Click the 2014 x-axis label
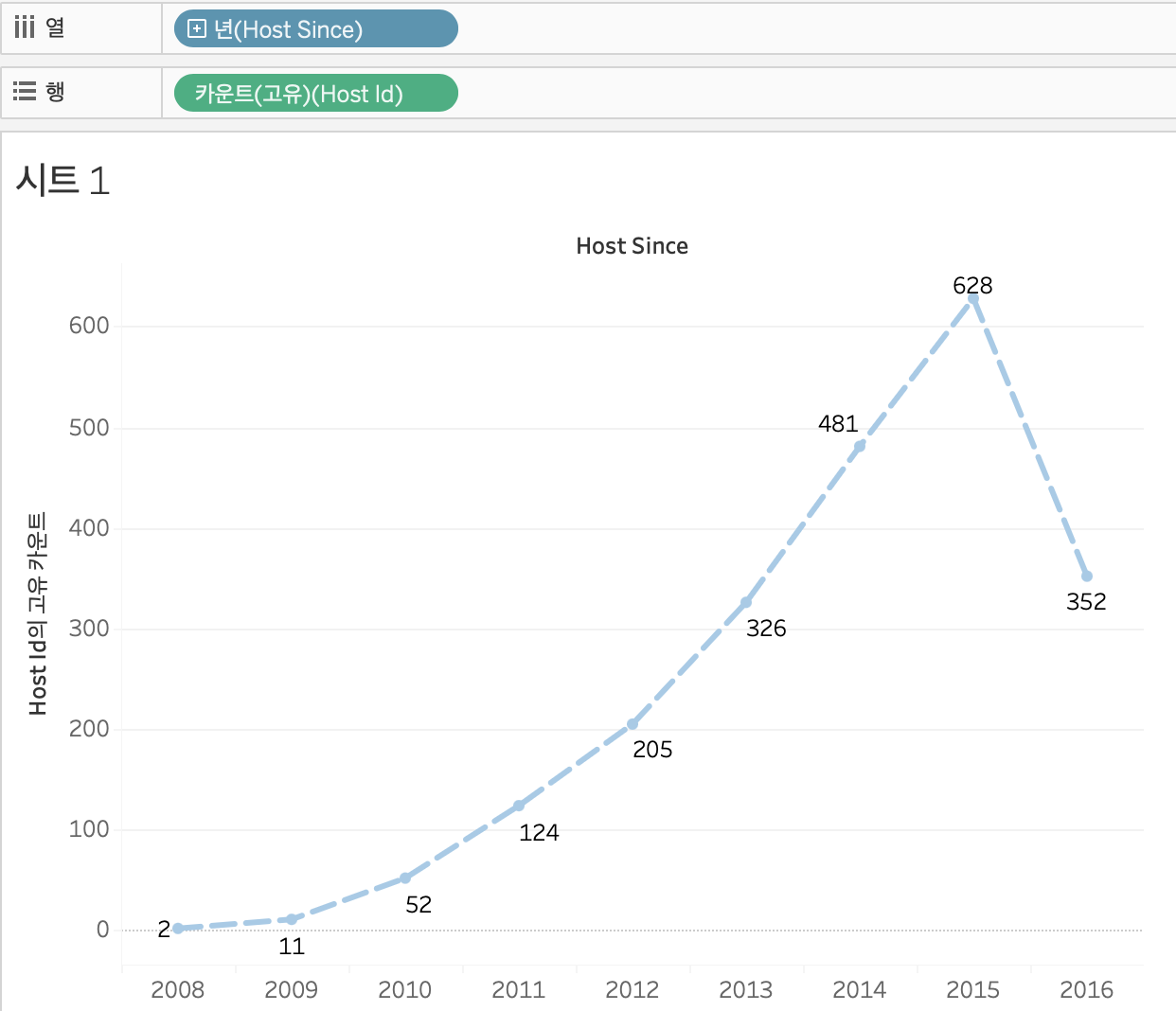Screen dimensions: 1176x1011 click(860, 990)
